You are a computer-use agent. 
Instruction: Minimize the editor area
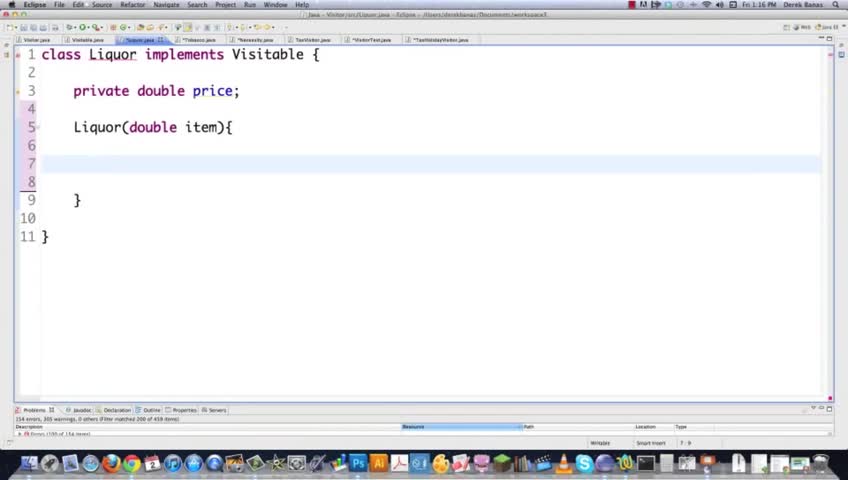(x=822, y=39)
